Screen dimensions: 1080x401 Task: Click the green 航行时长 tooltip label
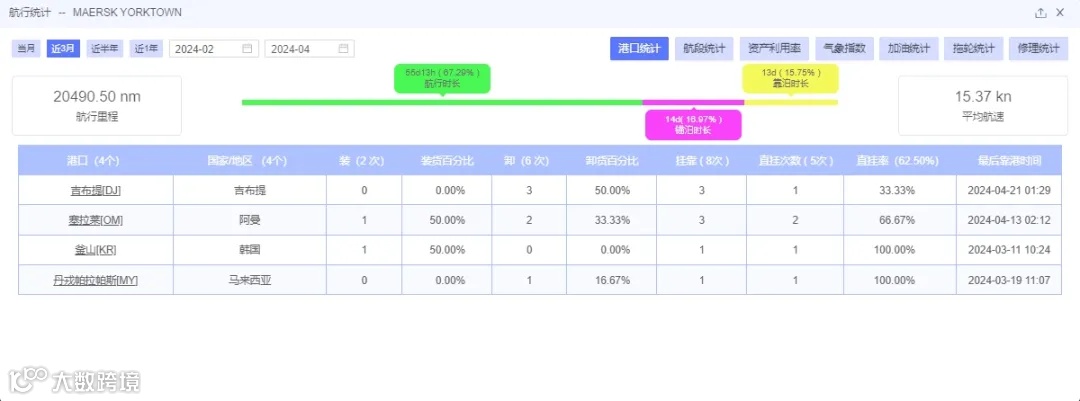coord(442,78)
